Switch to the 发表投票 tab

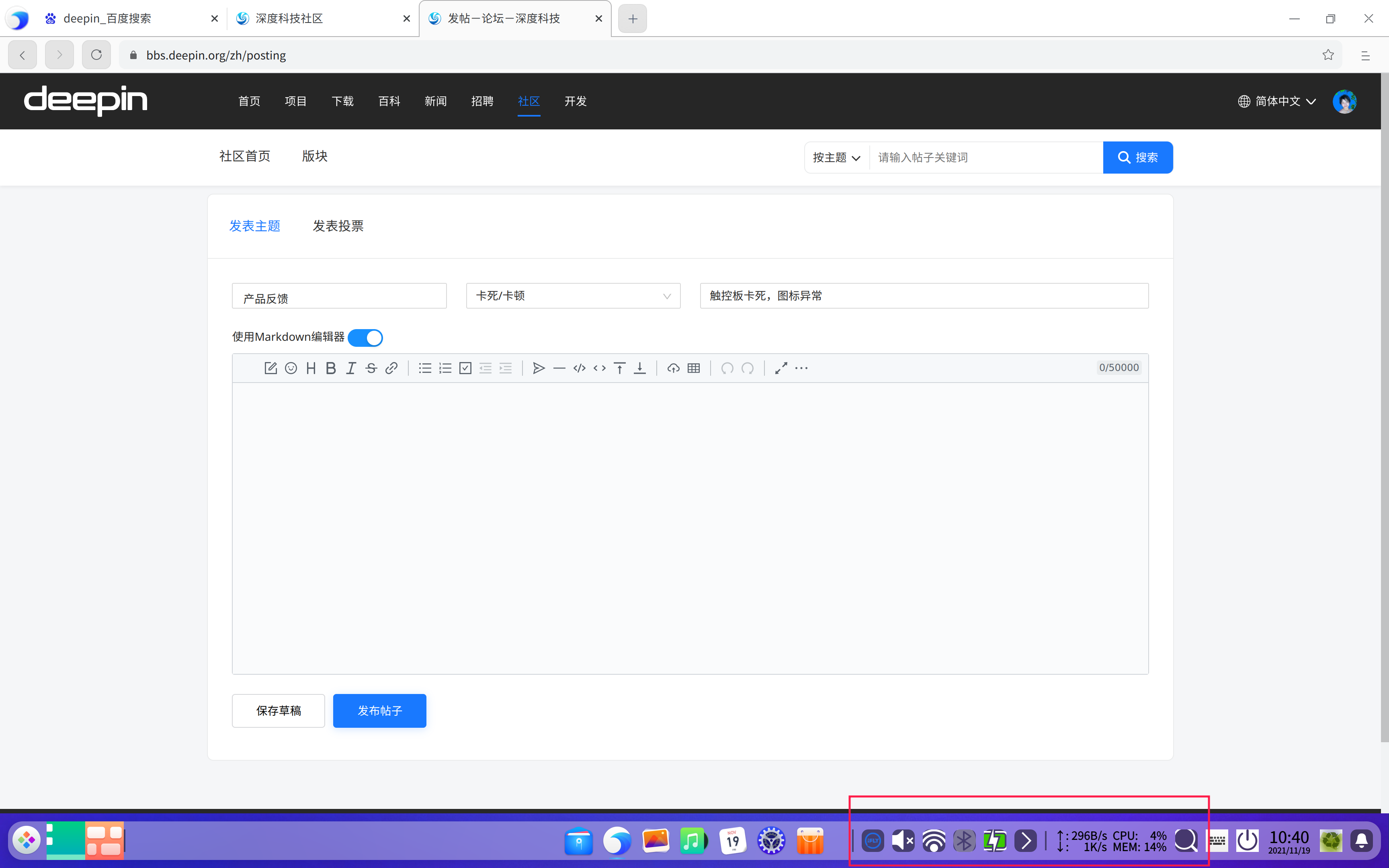(x=338, y=225)
